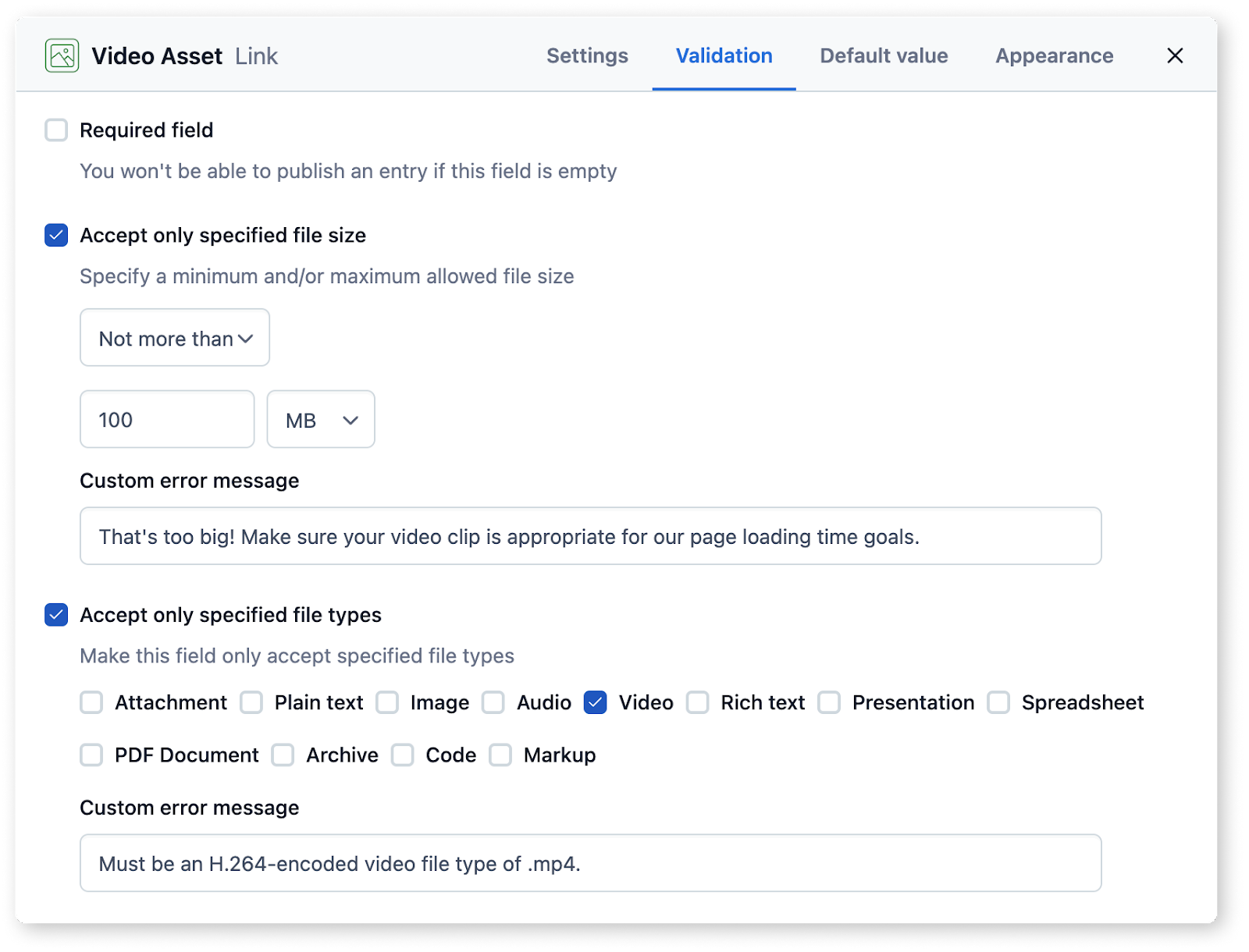
Task: Uncheck Accept only specified file types
Action: 55,615
